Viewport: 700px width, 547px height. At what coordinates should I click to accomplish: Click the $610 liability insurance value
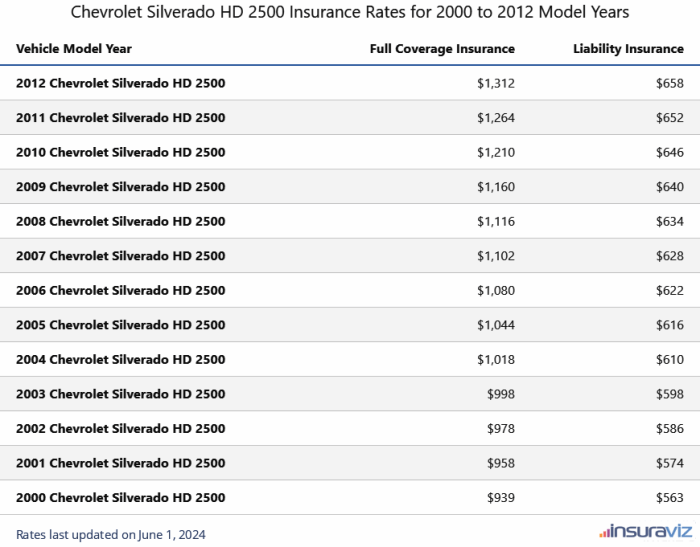click(670, 359)
